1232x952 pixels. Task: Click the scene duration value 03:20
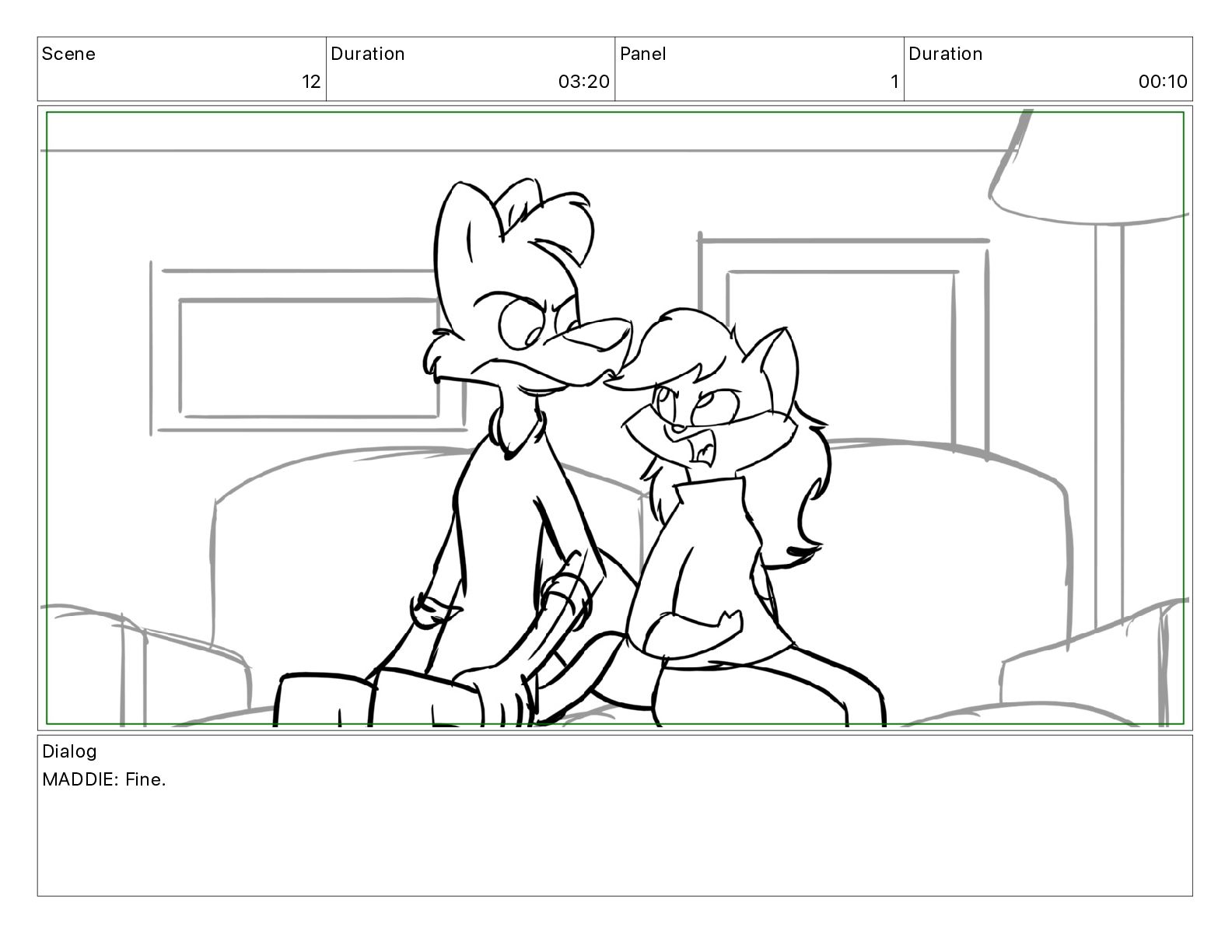tap(583, 82)
